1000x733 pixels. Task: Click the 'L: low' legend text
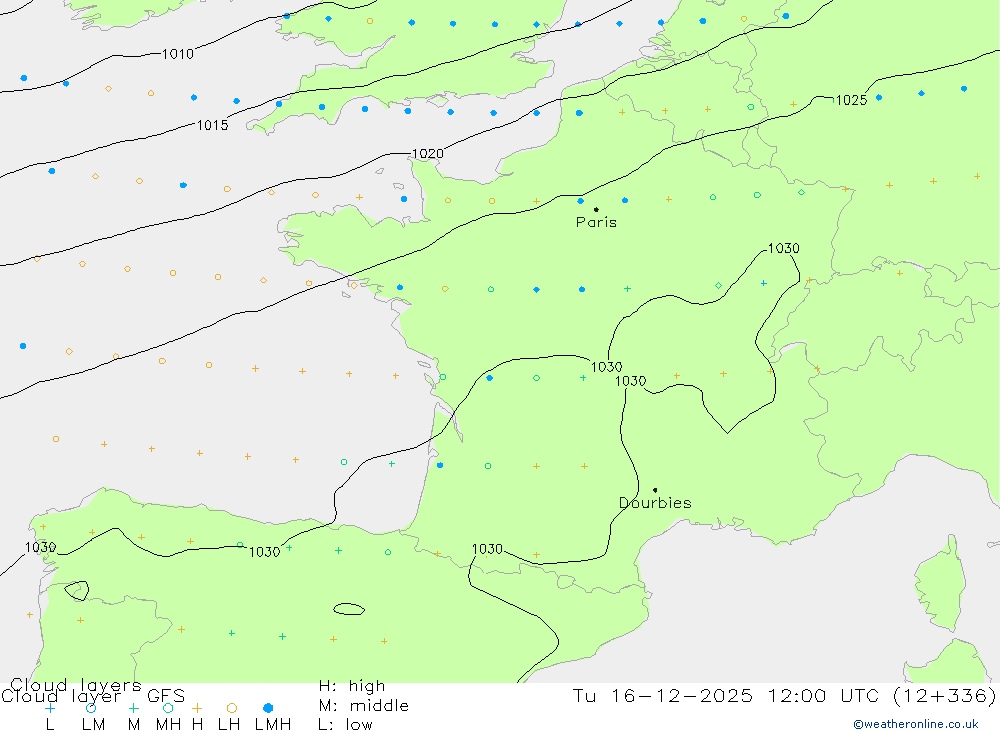345,725
